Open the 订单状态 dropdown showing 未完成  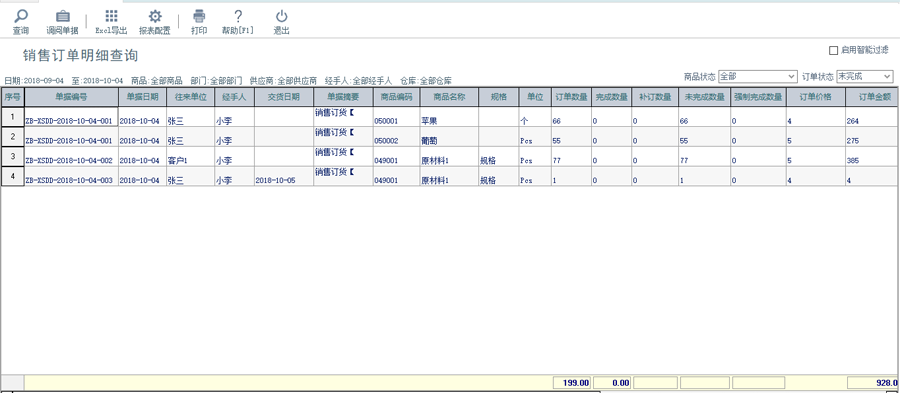(865, 76)
